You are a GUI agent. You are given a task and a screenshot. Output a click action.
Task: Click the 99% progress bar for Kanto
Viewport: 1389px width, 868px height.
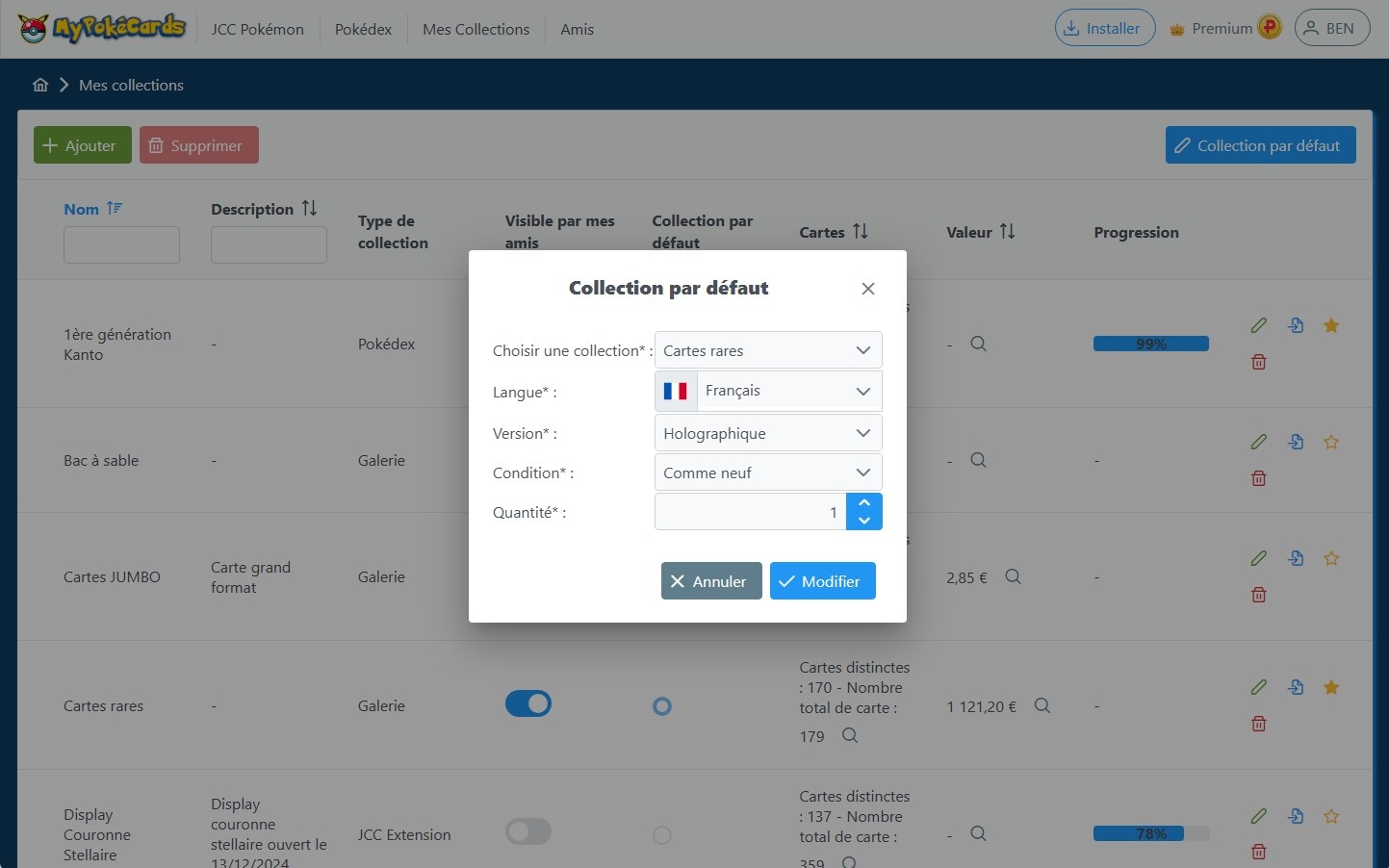(1150, 344)
